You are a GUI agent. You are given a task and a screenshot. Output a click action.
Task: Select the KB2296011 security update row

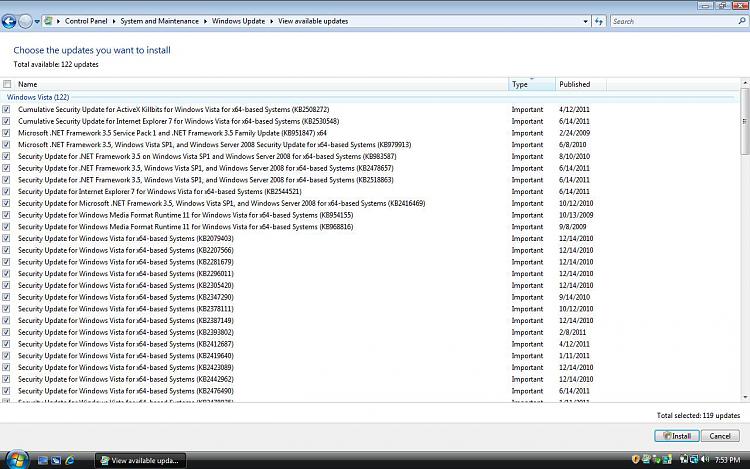click(x=368, y=273)
